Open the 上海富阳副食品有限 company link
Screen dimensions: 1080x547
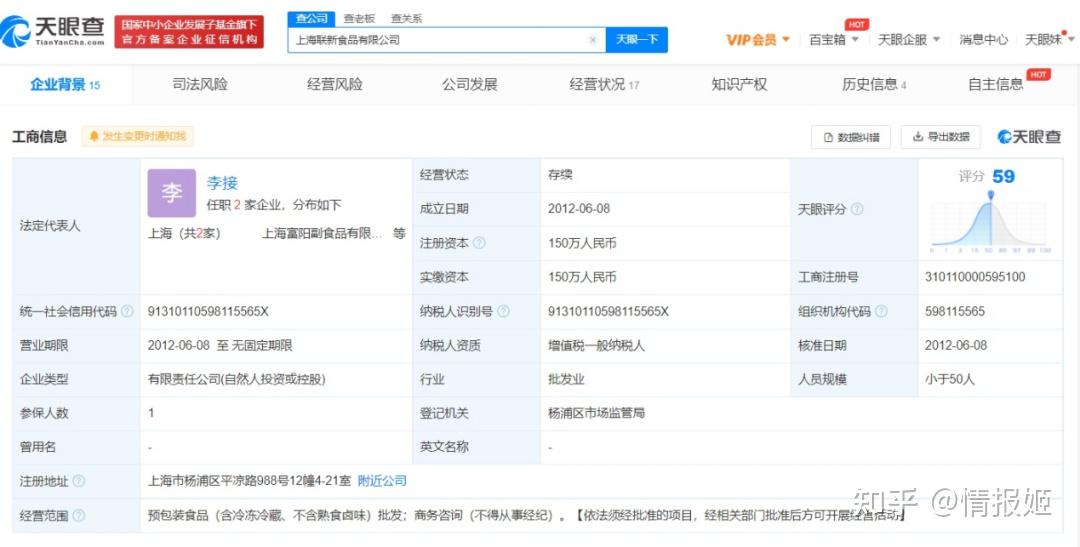coord(322,234)
